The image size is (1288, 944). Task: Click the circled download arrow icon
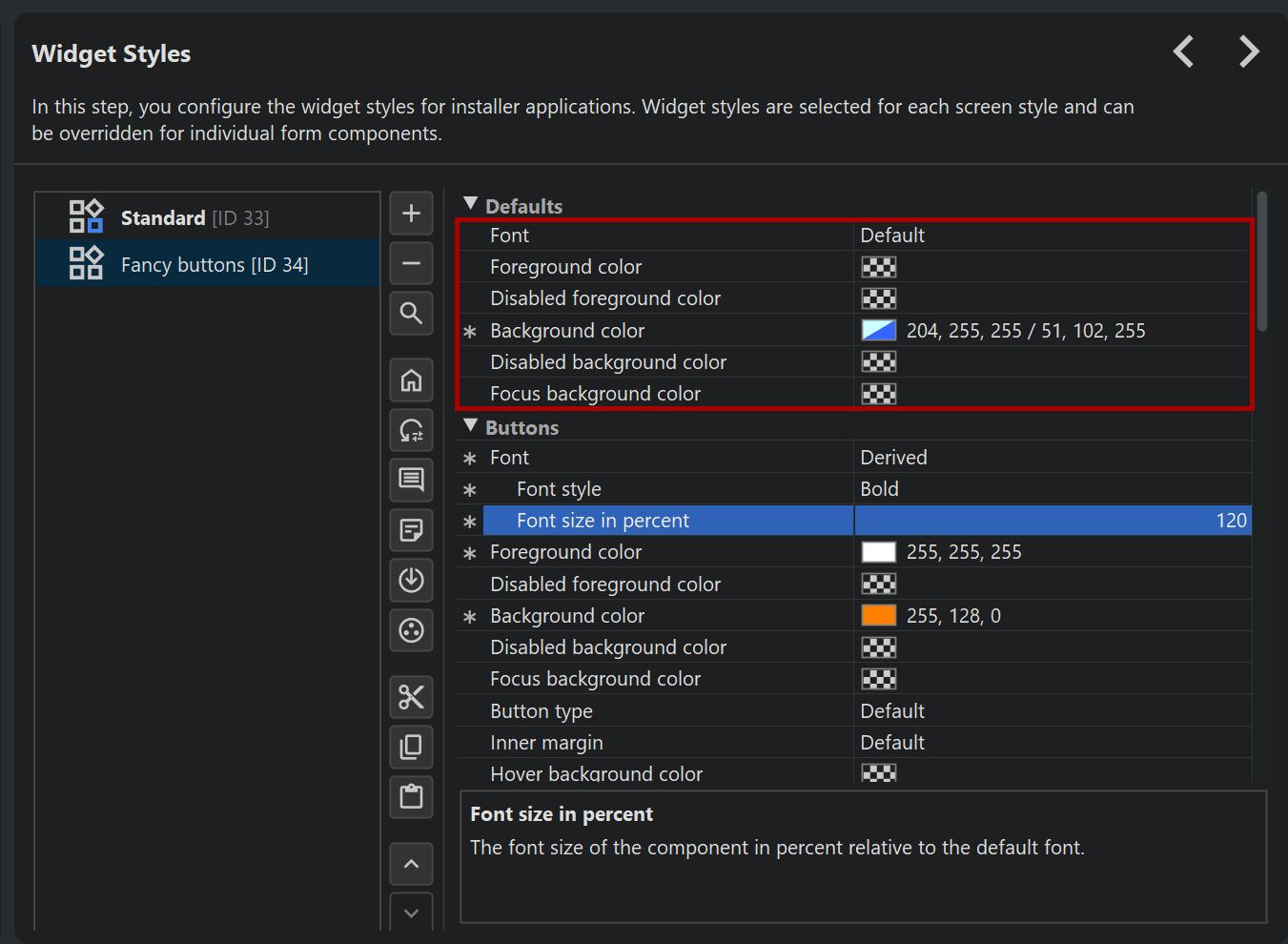tap(411, 580)
